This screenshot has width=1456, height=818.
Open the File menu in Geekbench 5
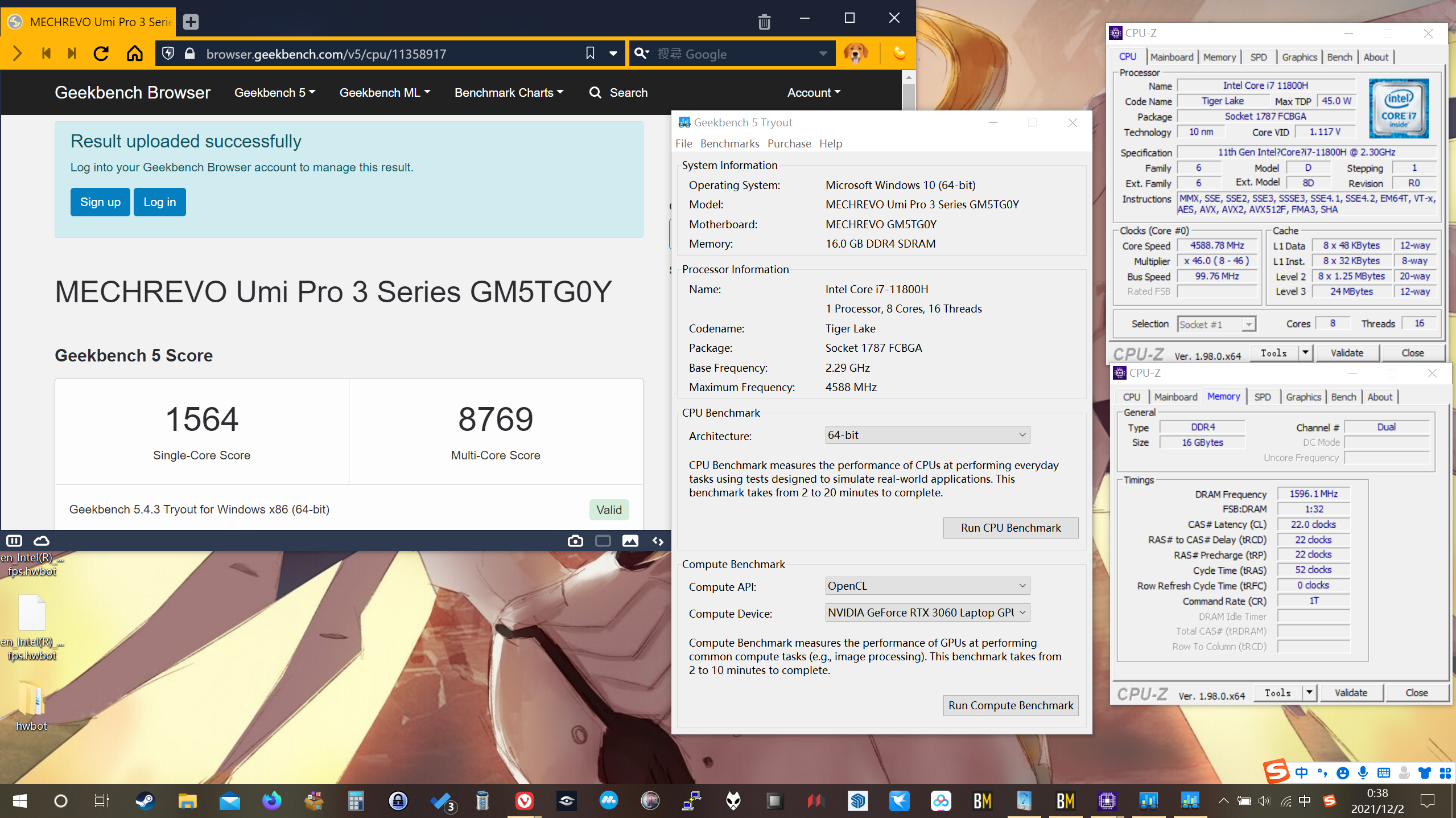click(684, 143)
